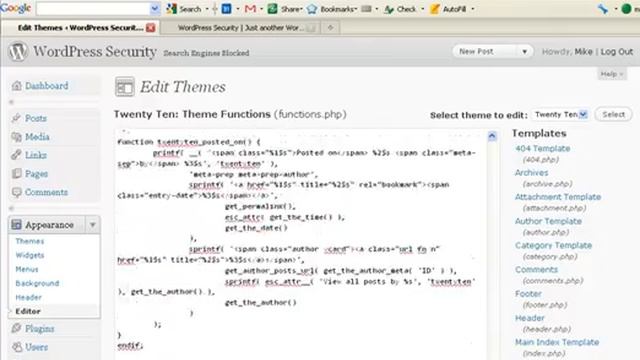
Task: Open the New Post dropdown arrow
Action: pos(525,52)
